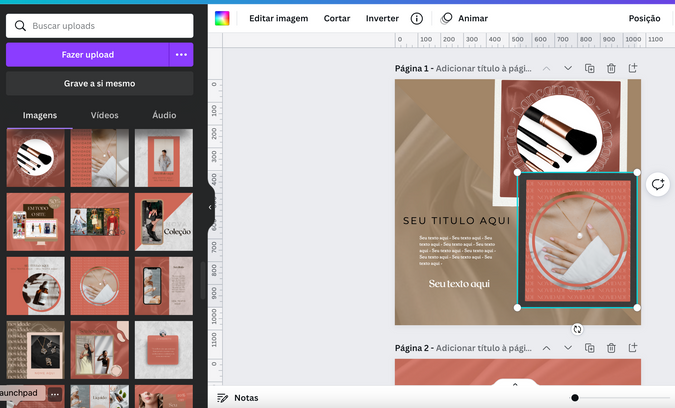Open the image info icon

[x=417, y=19]
